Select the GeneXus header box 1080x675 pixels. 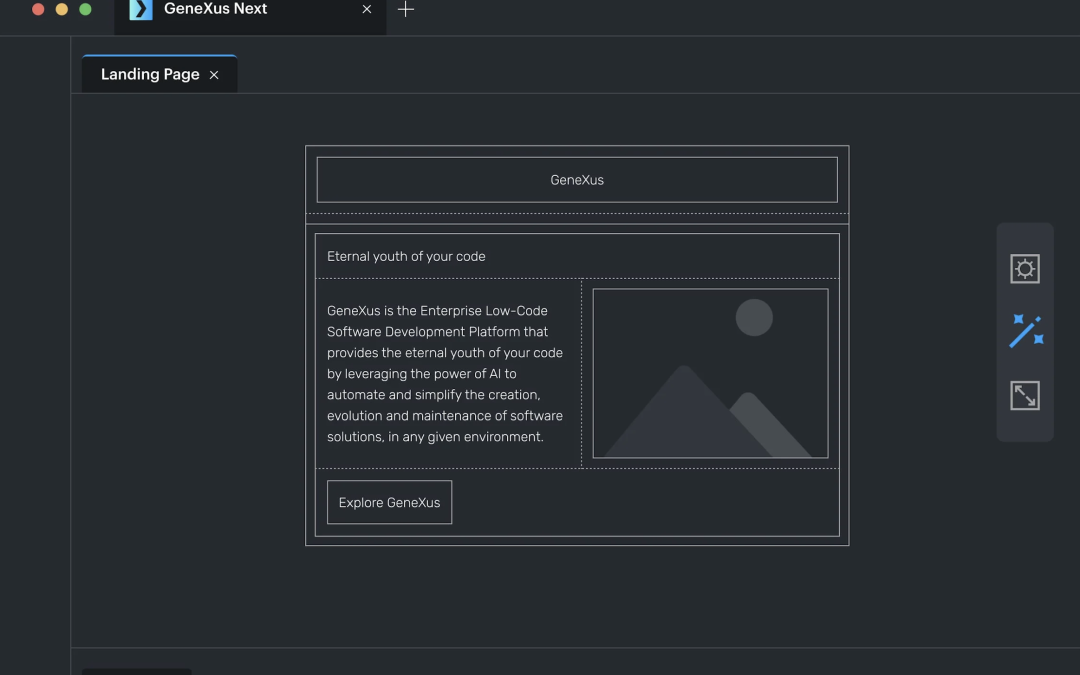tap(577, 180)
